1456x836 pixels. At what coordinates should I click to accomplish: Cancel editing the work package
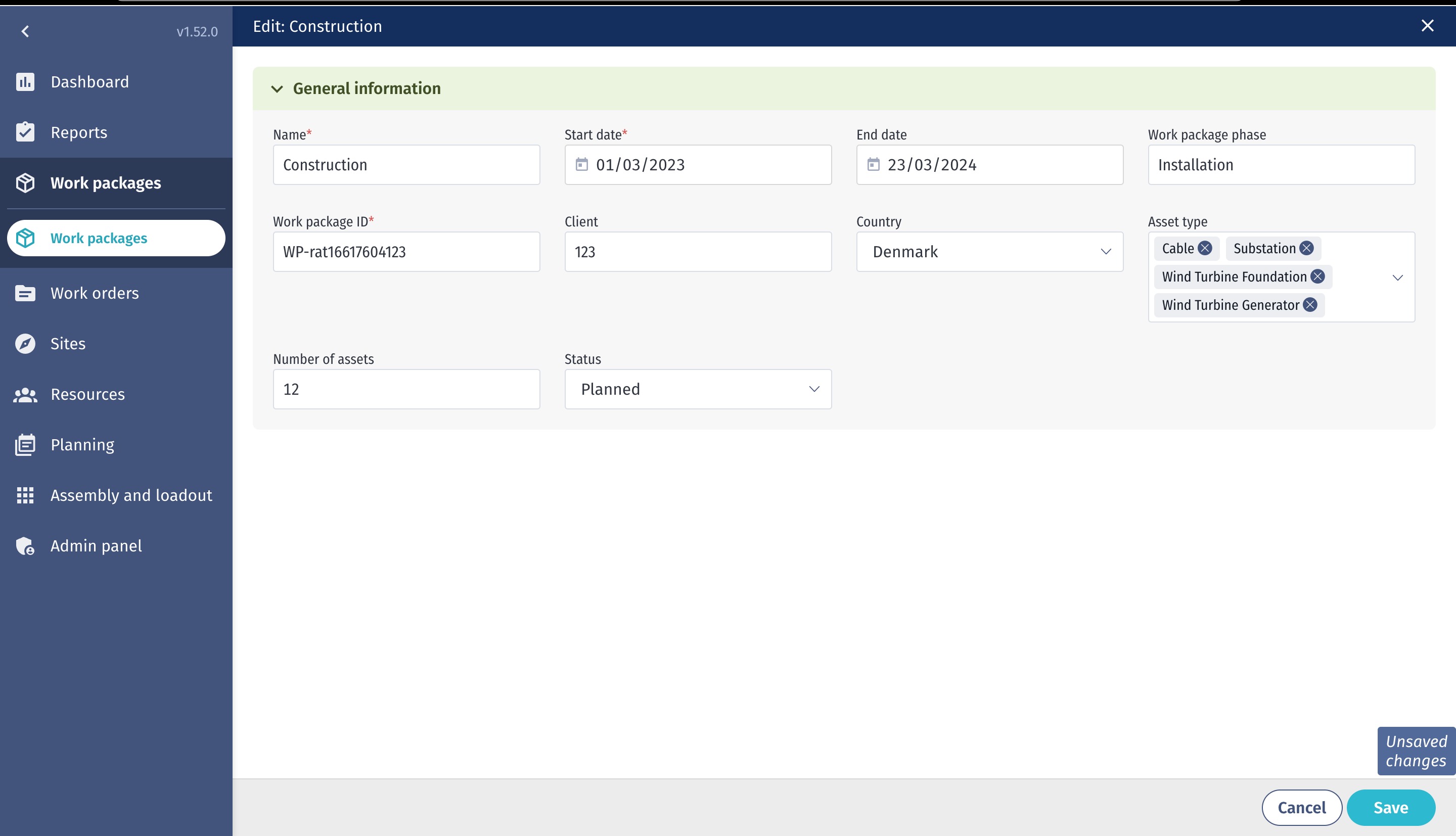[1302, 807]
